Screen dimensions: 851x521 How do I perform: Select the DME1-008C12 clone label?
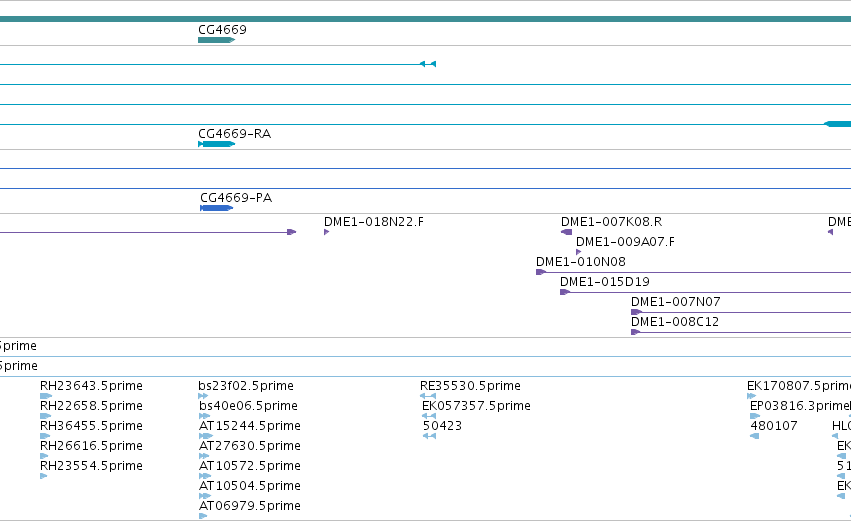675,322
